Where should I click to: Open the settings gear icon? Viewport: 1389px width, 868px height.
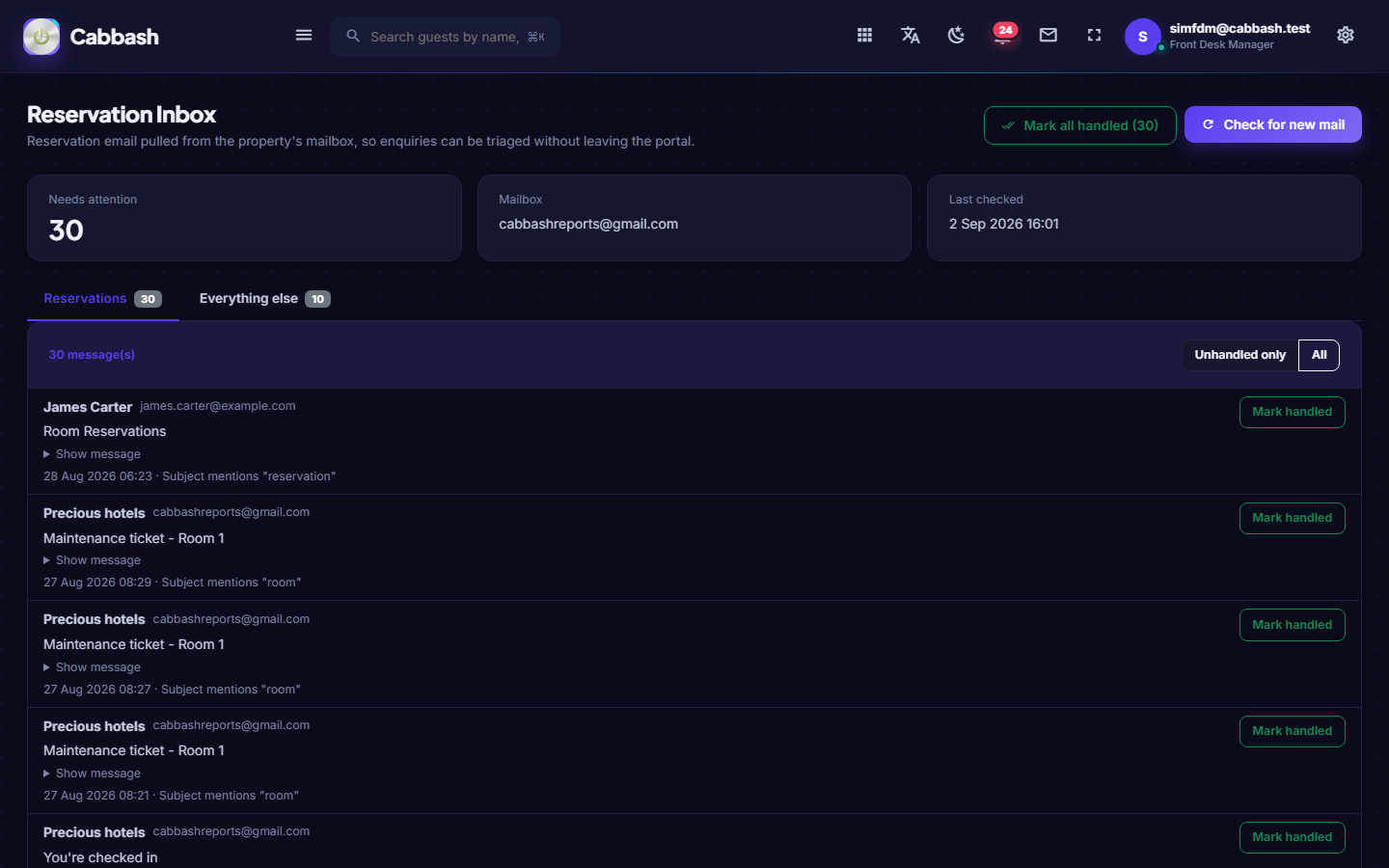[1346, 36]
